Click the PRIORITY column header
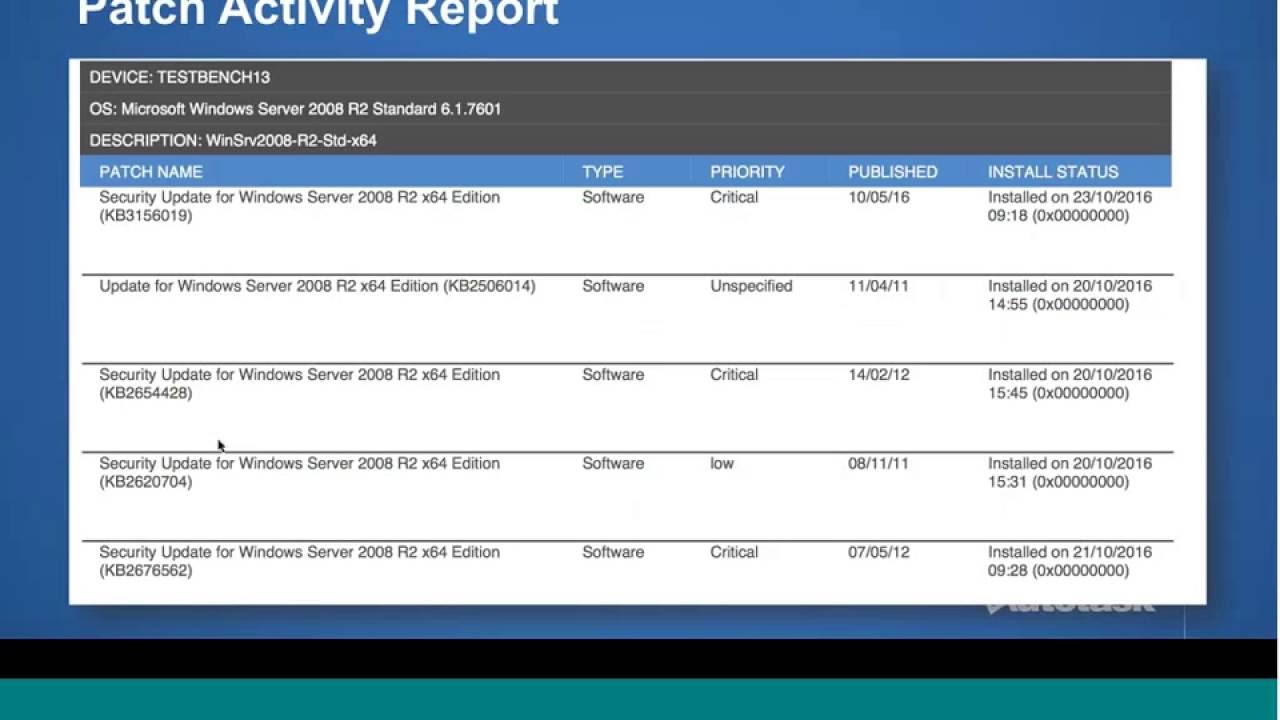 [x=747, y=172]
